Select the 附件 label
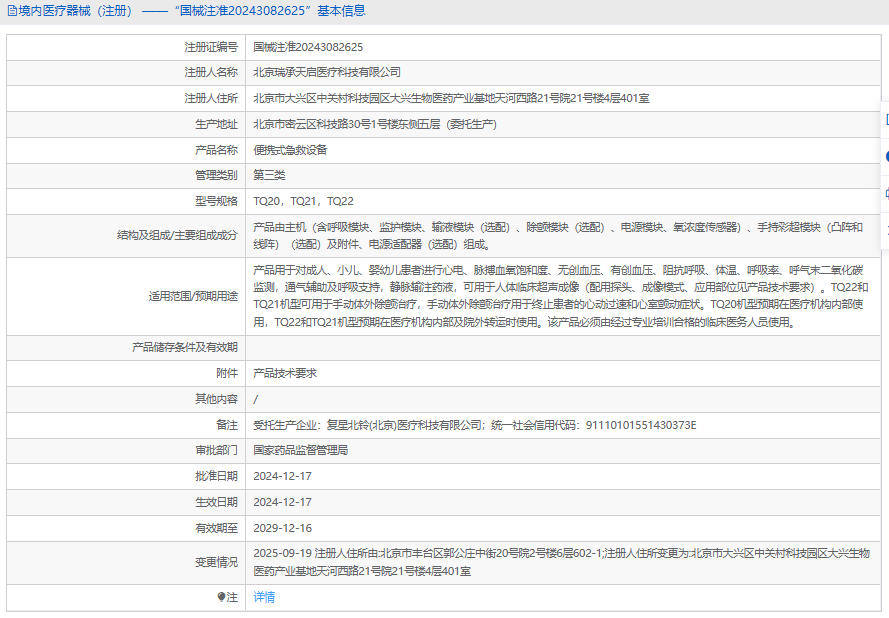 pyautogui.click(x=227, y=373)
